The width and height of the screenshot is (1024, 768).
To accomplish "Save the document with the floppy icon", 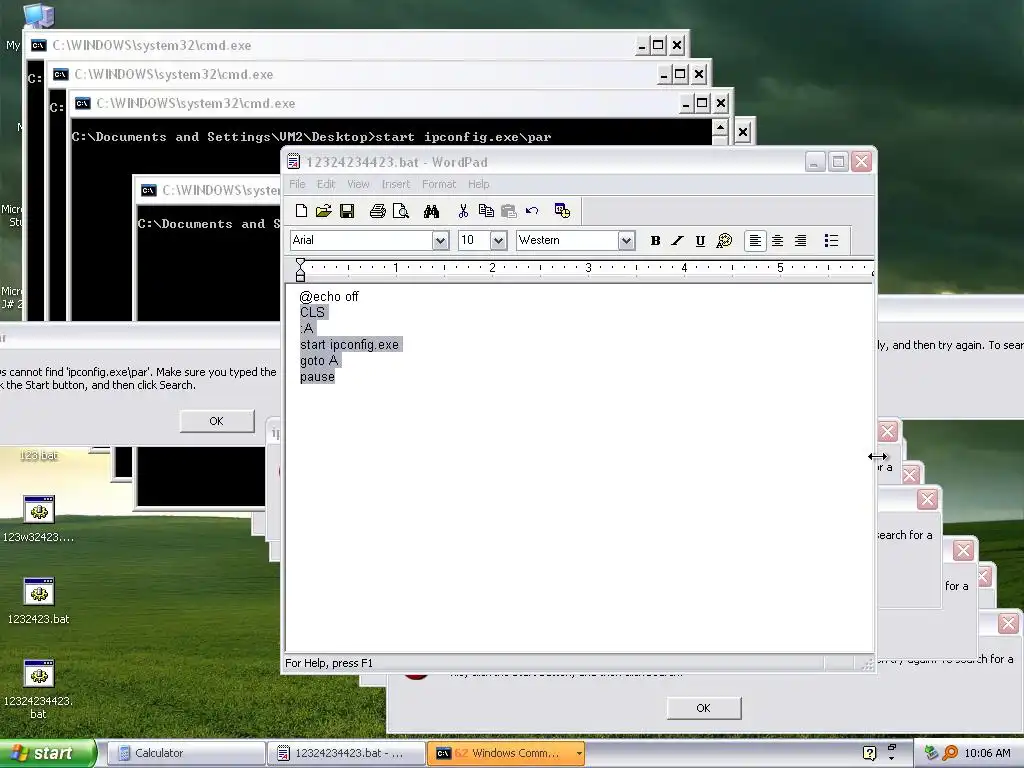I will (x=347, y=211).
